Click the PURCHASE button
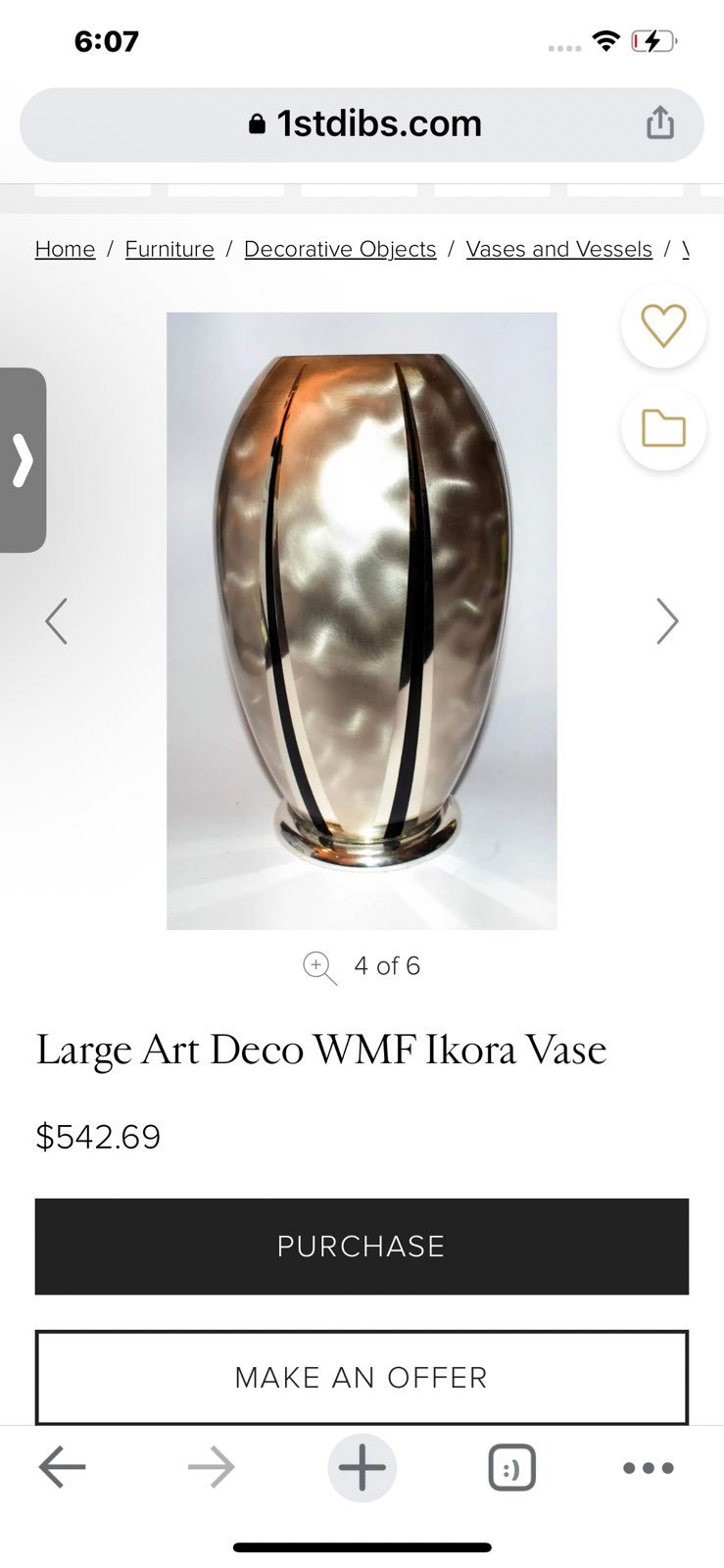724x1568 pixels. pos(362,1247)
